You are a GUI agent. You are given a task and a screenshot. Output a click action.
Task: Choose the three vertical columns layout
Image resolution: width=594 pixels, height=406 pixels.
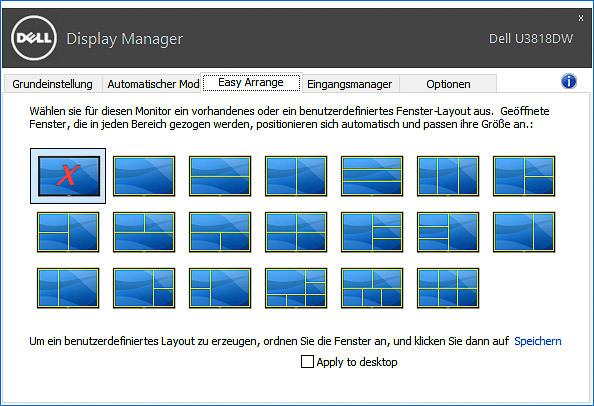coord(448,176)
